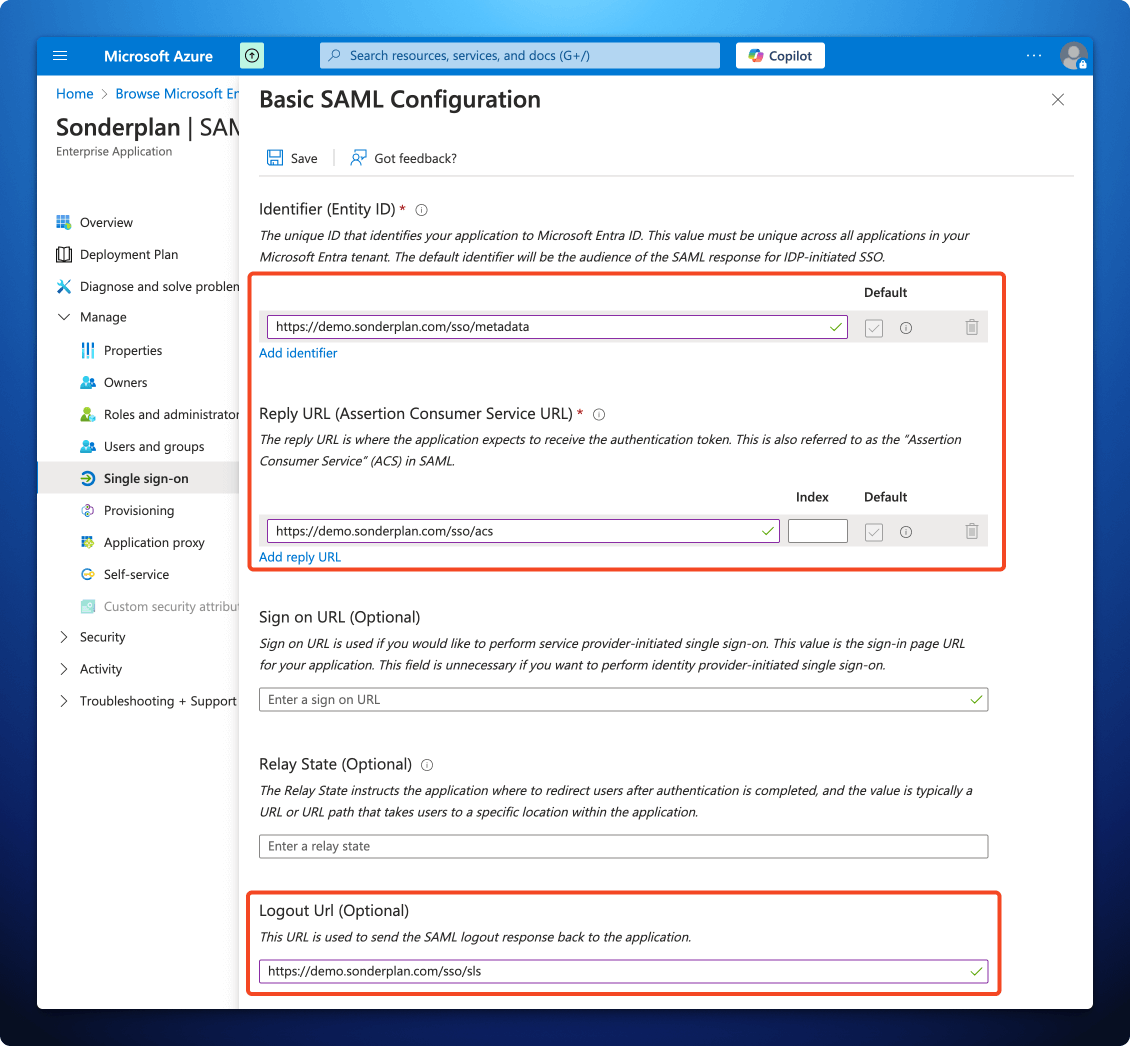Save the SAML configuration
Viewport: 1130px width, 1046px height.
[x=291, y=157]
